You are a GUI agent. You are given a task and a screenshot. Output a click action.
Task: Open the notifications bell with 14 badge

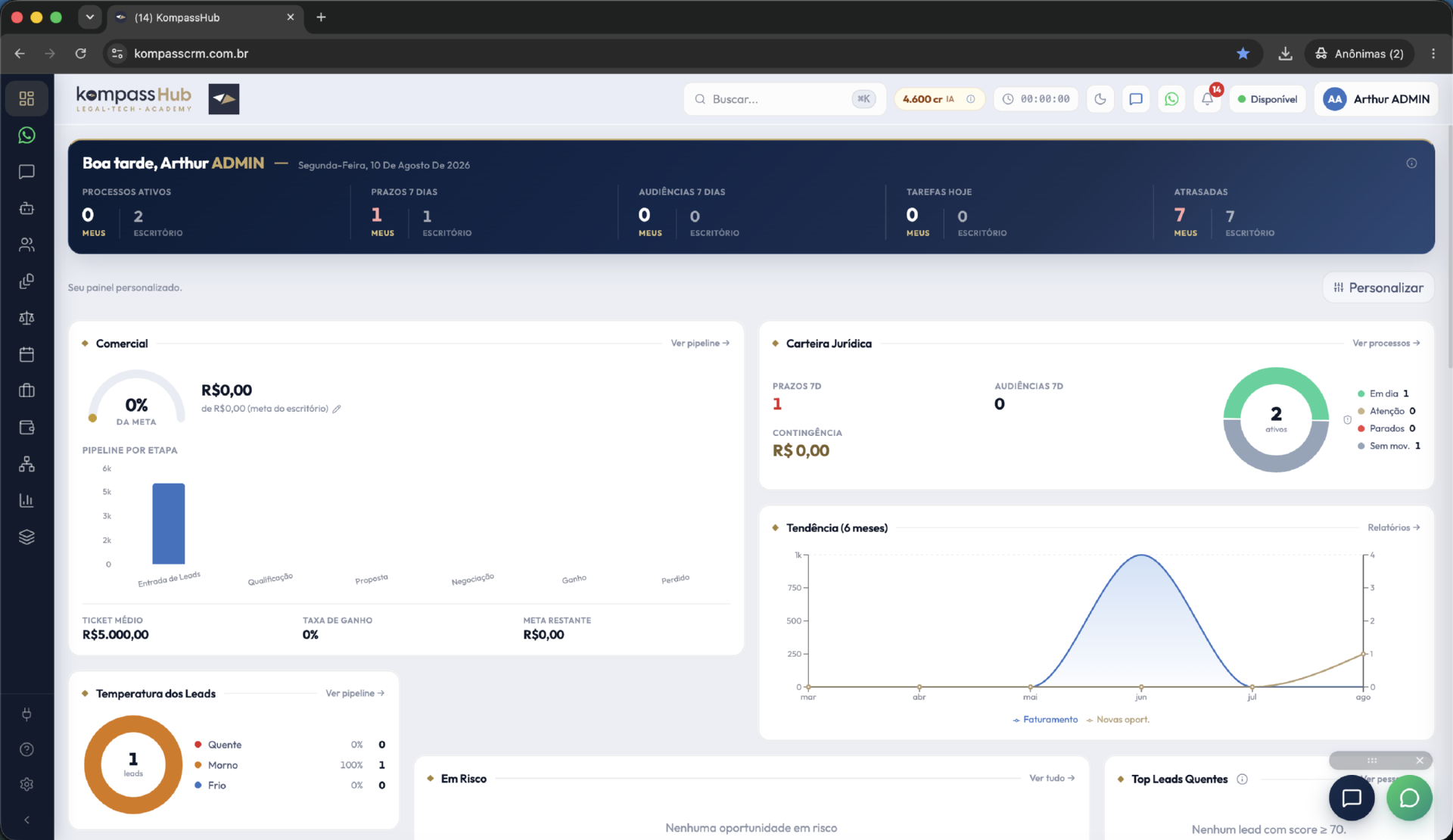click(1208, 98)
